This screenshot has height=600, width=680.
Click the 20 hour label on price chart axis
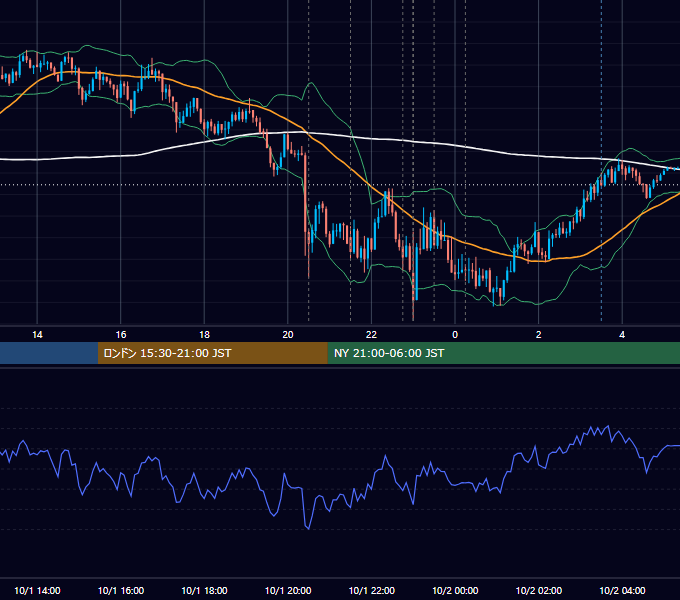288,335
